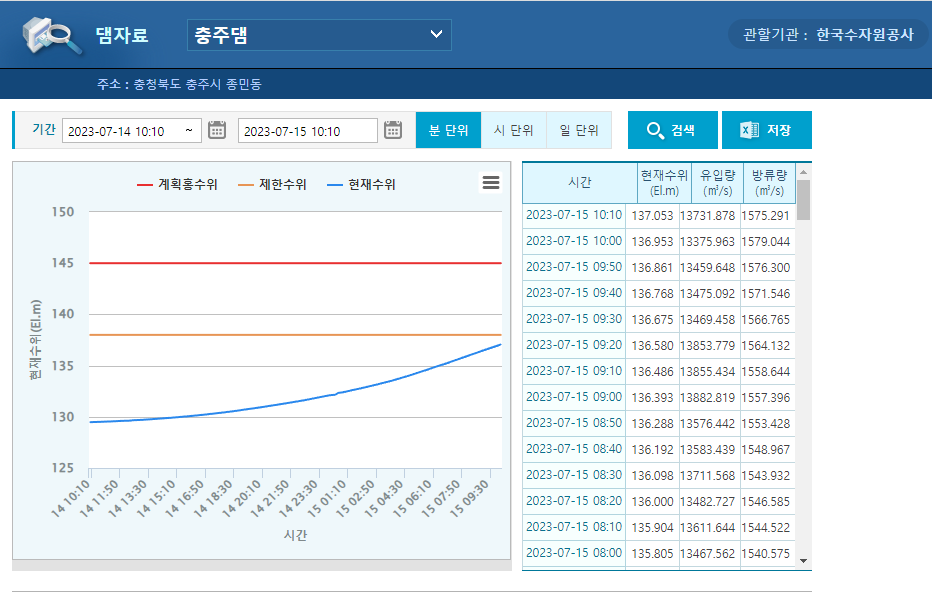Screen dimensions: 932x611
Task: Click the 시간 column header
Action: 580,182
